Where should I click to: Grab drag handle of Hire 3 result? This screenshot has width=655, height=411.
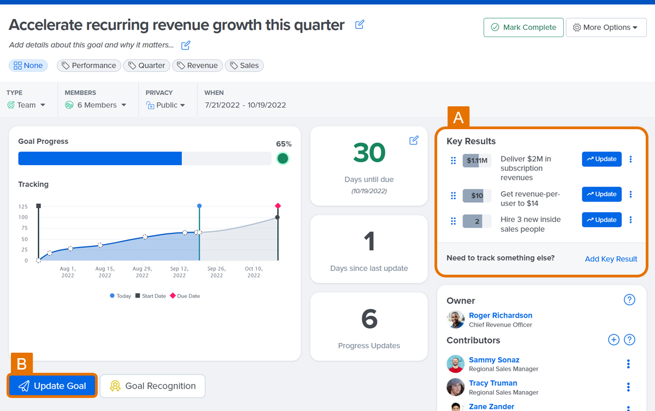pyautogui.click(x=453, y=221)
